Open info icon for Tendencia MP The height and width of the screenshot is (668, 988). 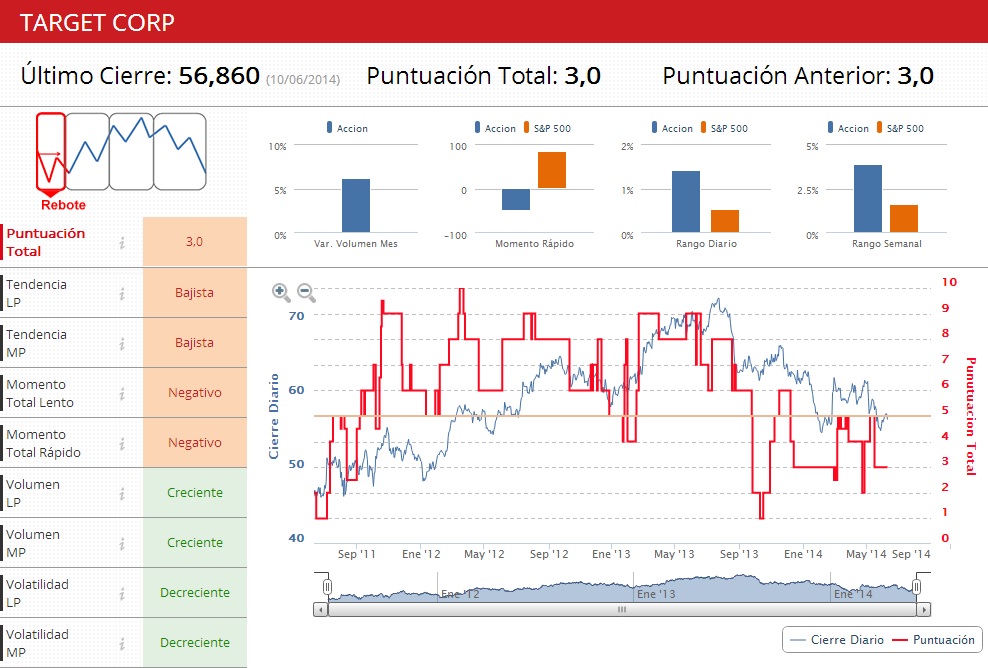122,343
